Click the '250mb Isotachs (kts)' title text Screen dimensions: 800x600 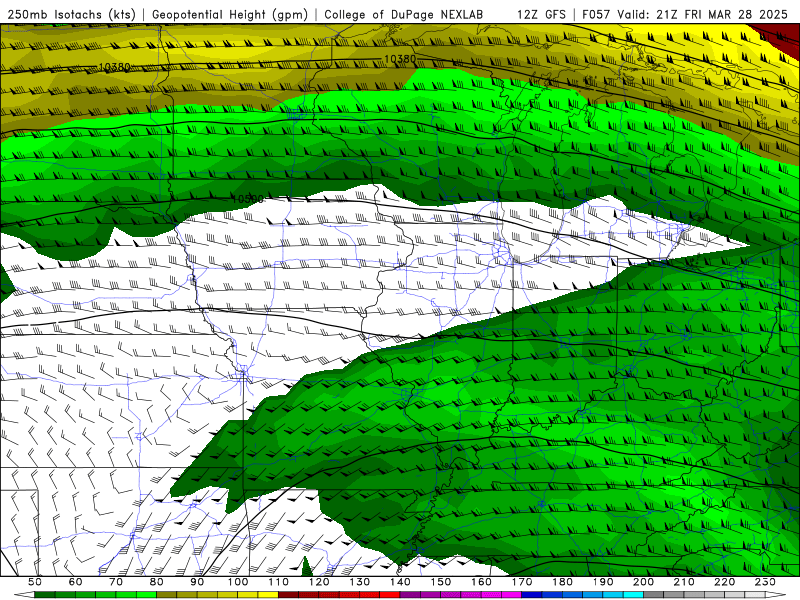71,14
